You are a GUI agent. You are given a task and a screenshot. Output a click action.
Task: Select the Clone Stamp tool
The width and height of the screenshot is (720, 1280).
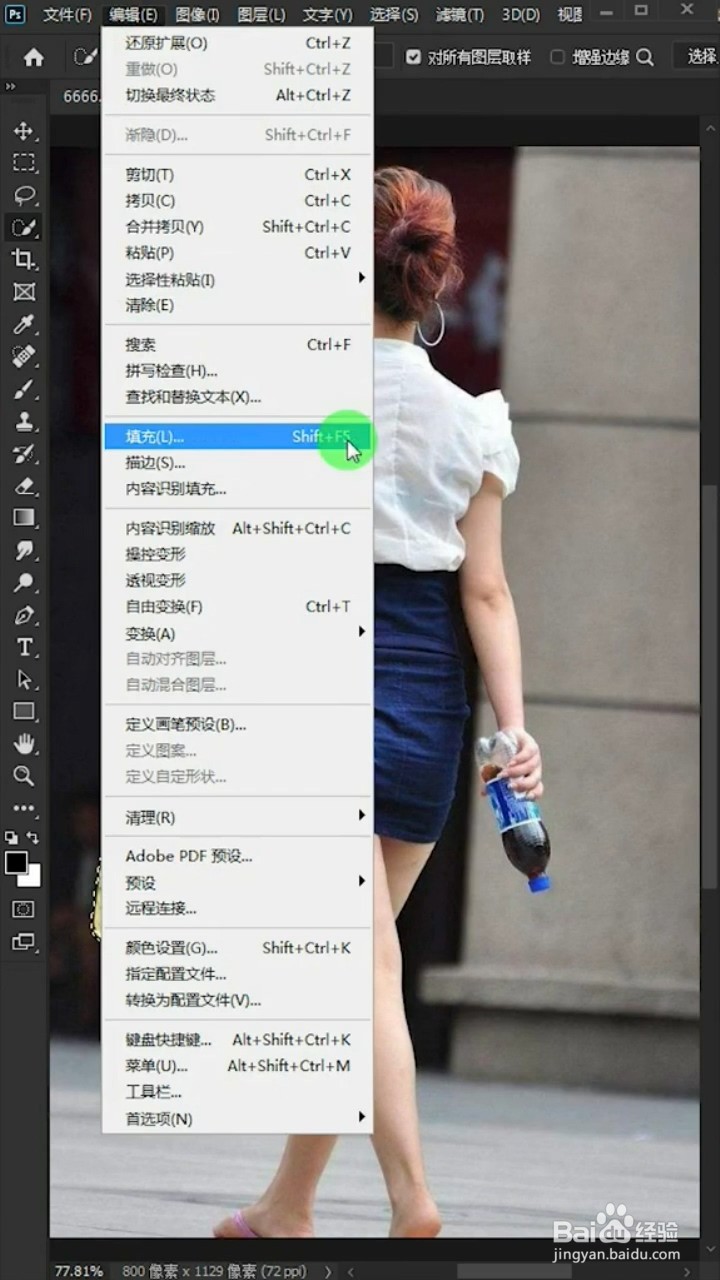tap(24, 421)
